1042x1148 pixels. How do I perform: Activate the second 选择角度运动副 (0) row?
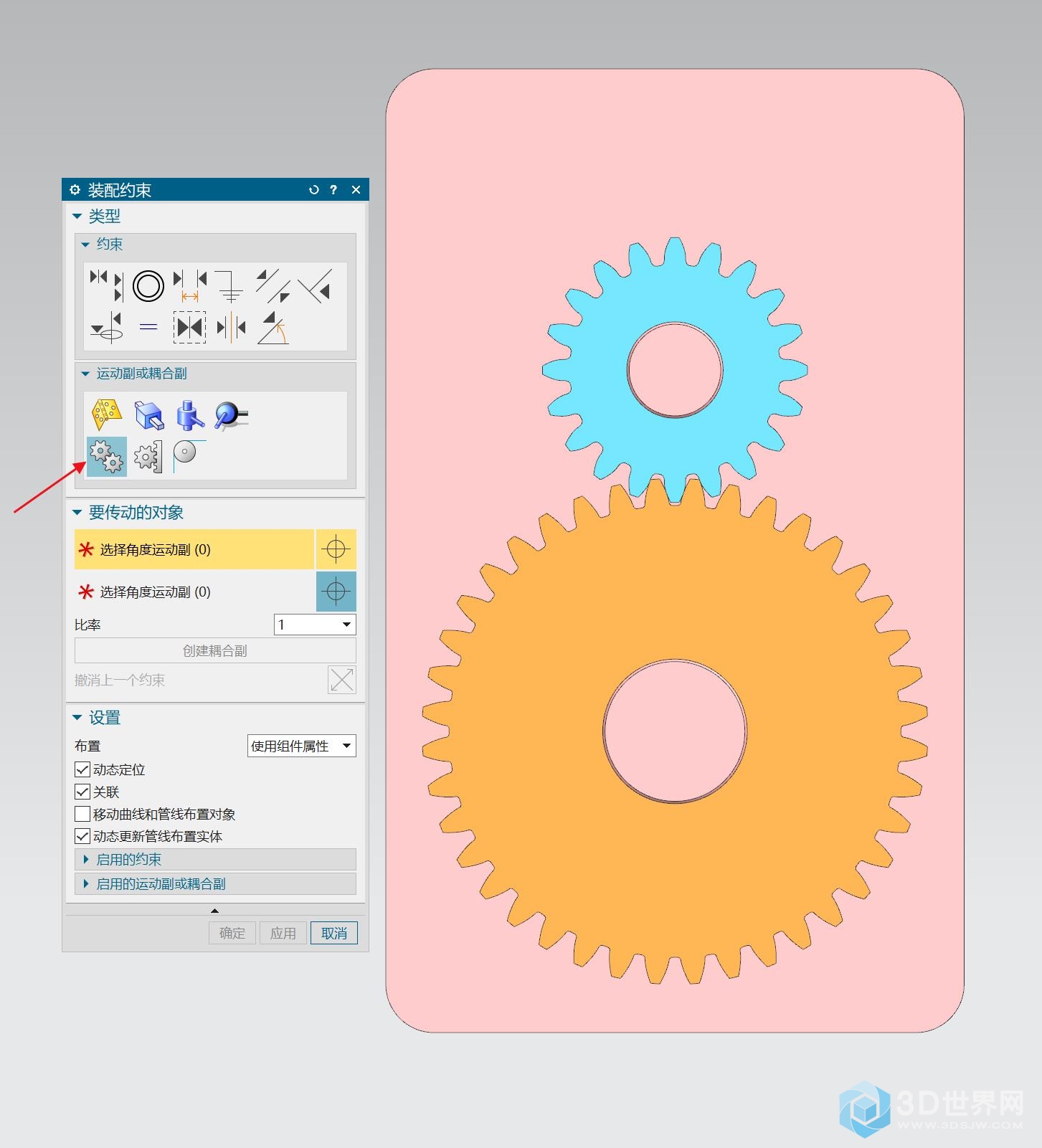tap(194, 592)
